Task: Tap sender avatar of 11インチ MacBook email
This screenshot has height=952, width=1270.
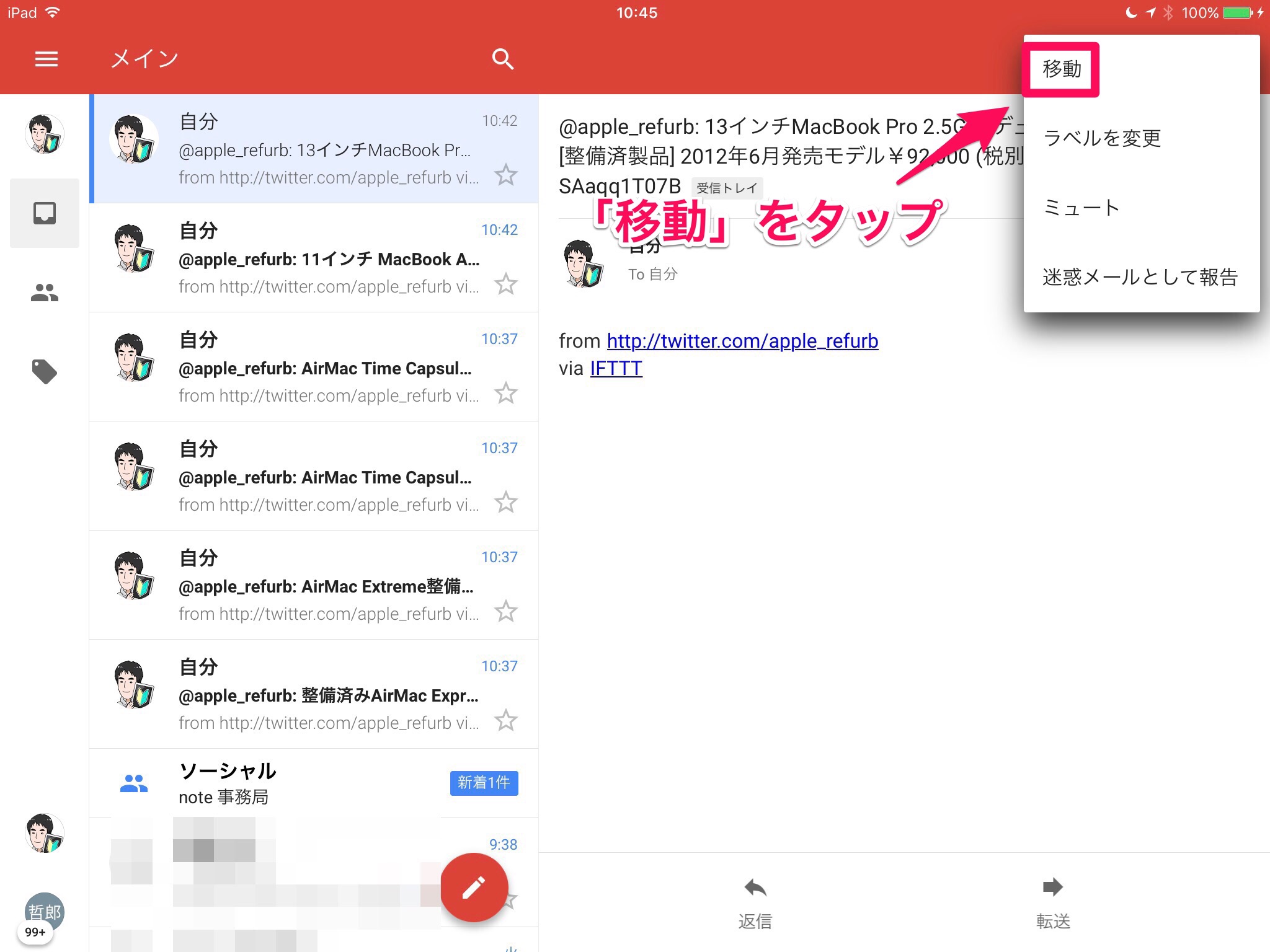Action: (134, 248)
